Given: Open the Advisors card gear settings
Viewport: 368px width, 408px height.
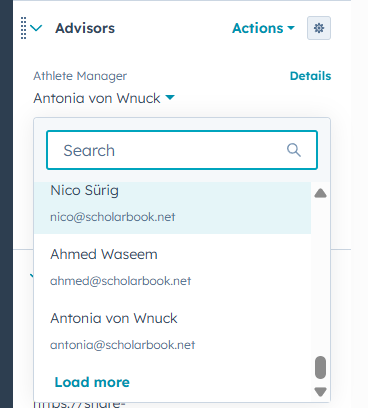Looking at the screenshot, I should point(319,28).
